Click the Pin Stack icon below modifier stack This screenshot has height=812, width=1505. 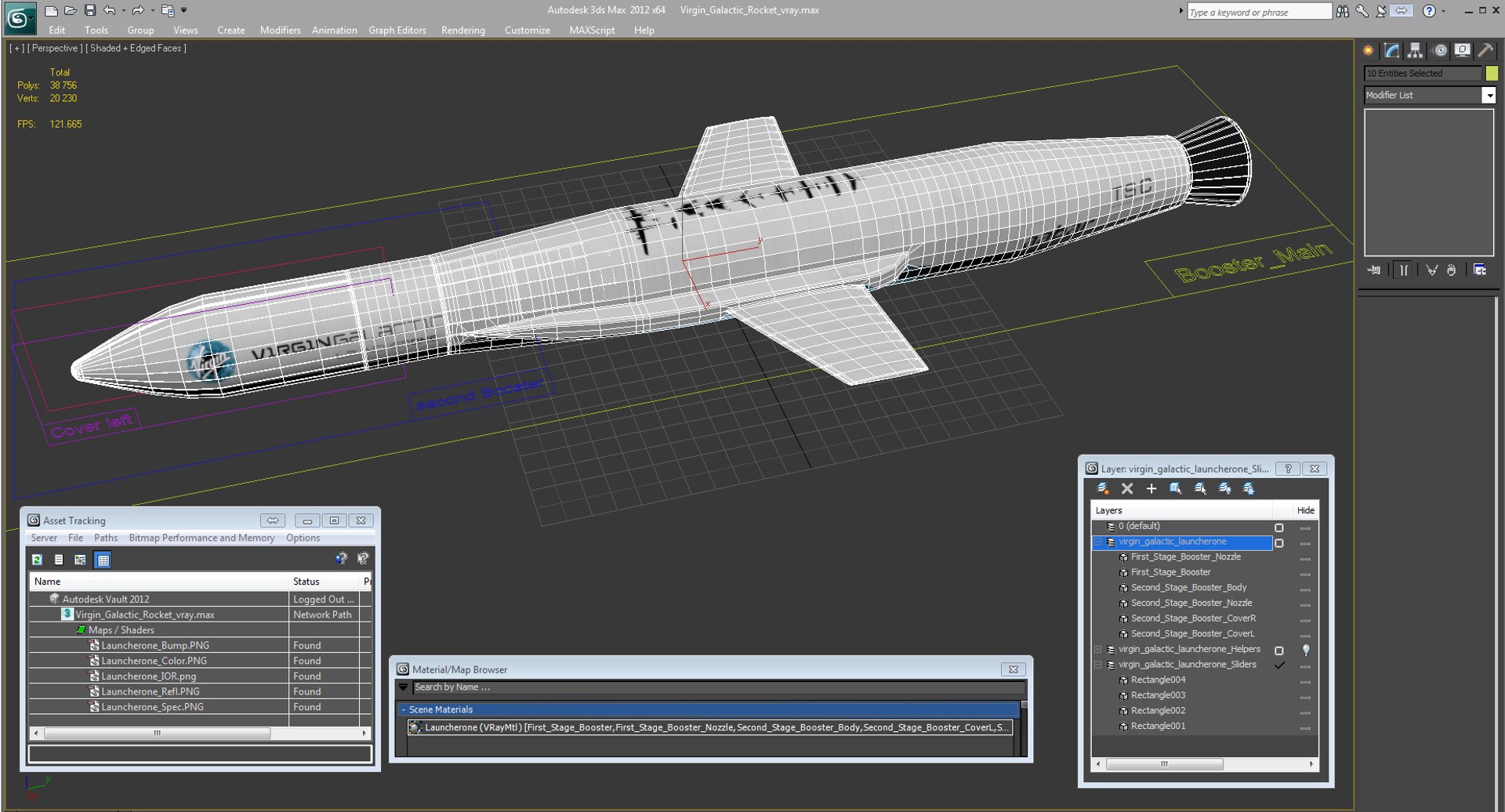tap(1374, 270)
